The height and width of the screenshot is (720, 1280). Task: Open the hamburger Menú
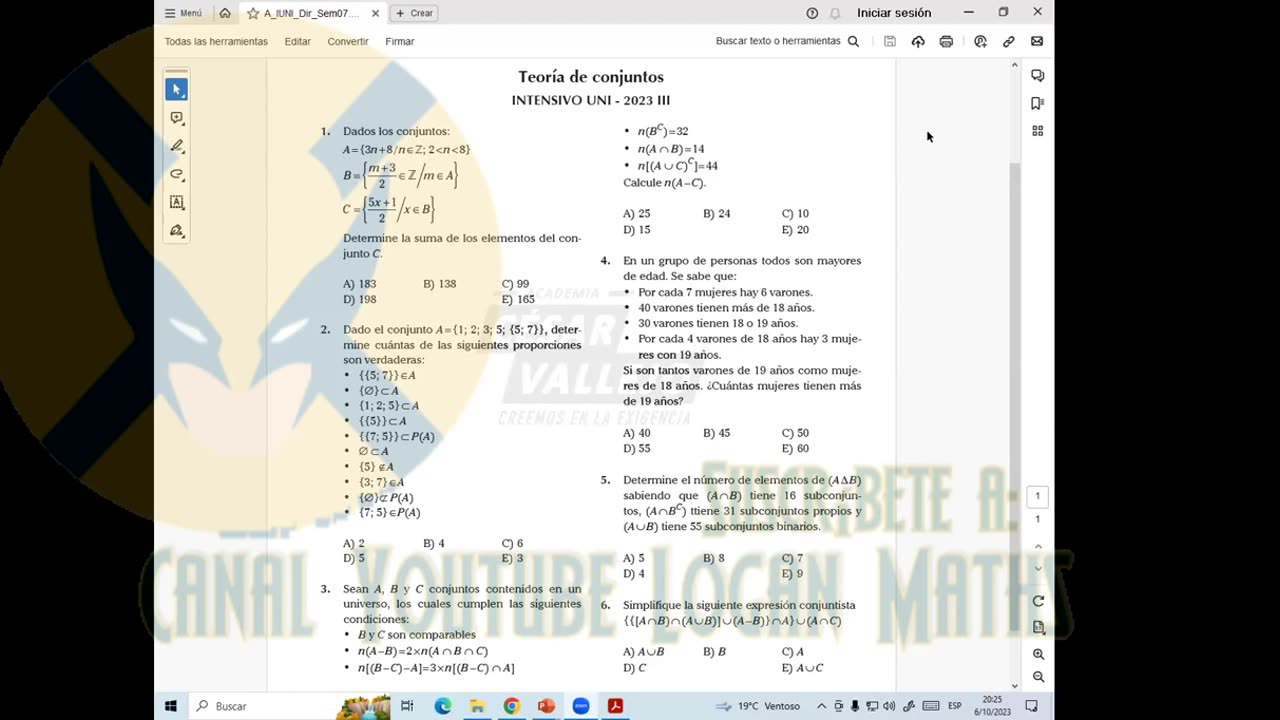coord(183,13)
